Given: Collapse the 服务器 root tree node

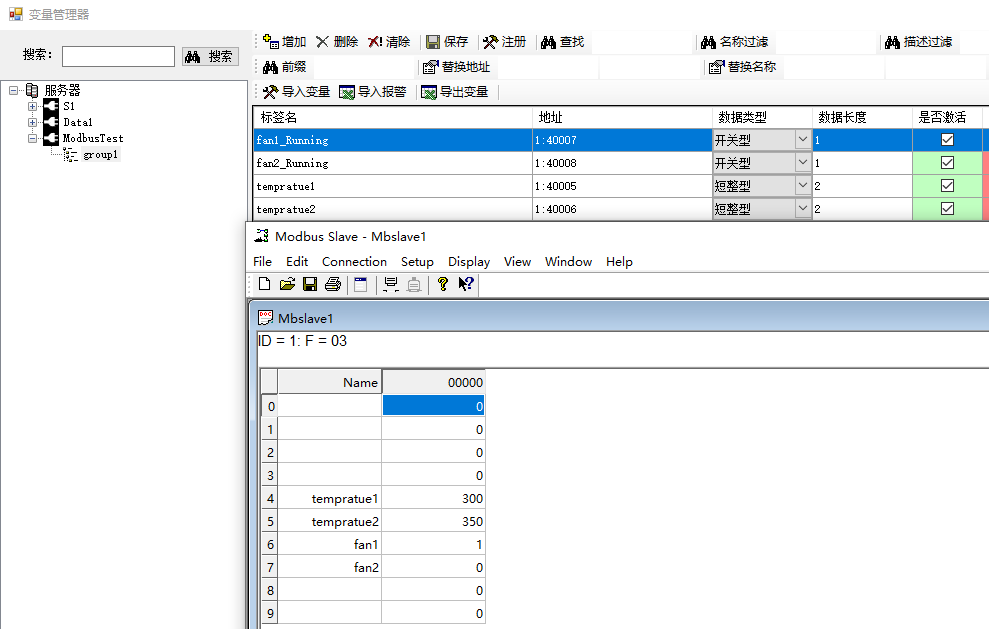Looking at the screenshot, I should coord(13,90).
